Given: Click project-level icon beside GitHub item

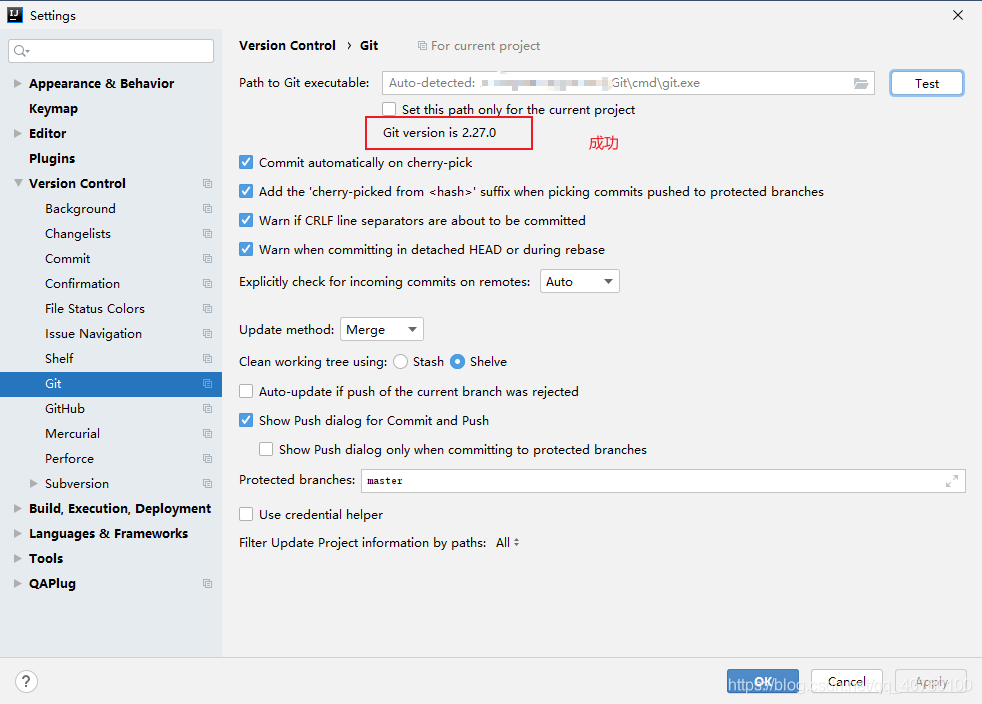Looking at the screenshot, I should click(207, 409).
